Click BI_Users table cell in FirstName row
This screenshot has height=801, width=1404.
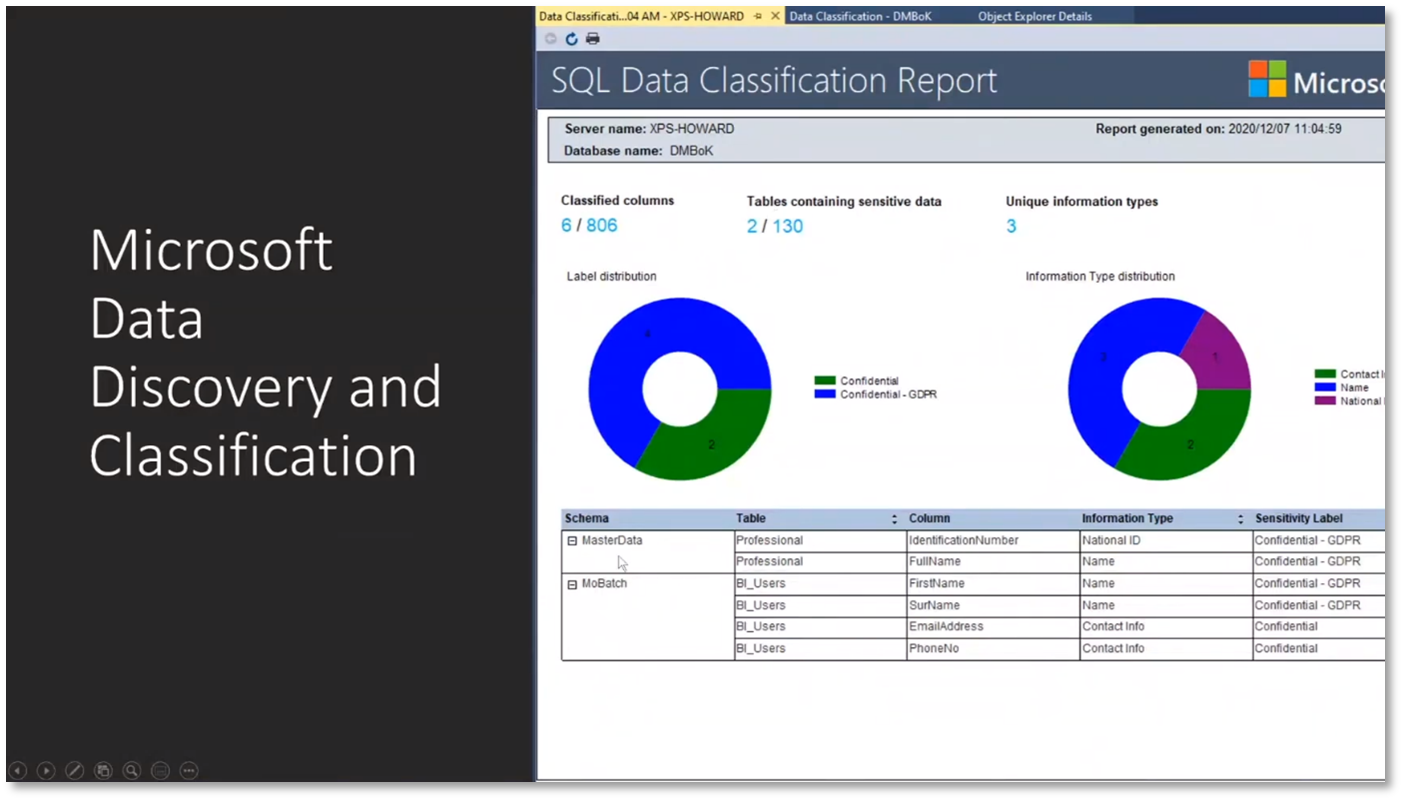(x=820, y=584)
